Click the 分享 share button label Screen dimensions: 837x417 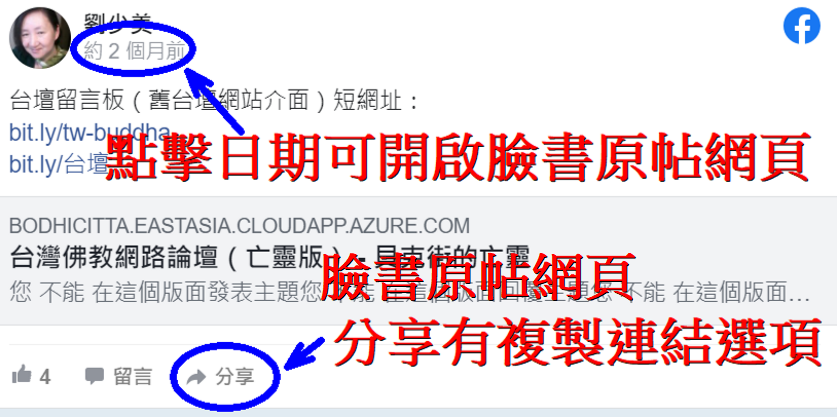[235, 377]
